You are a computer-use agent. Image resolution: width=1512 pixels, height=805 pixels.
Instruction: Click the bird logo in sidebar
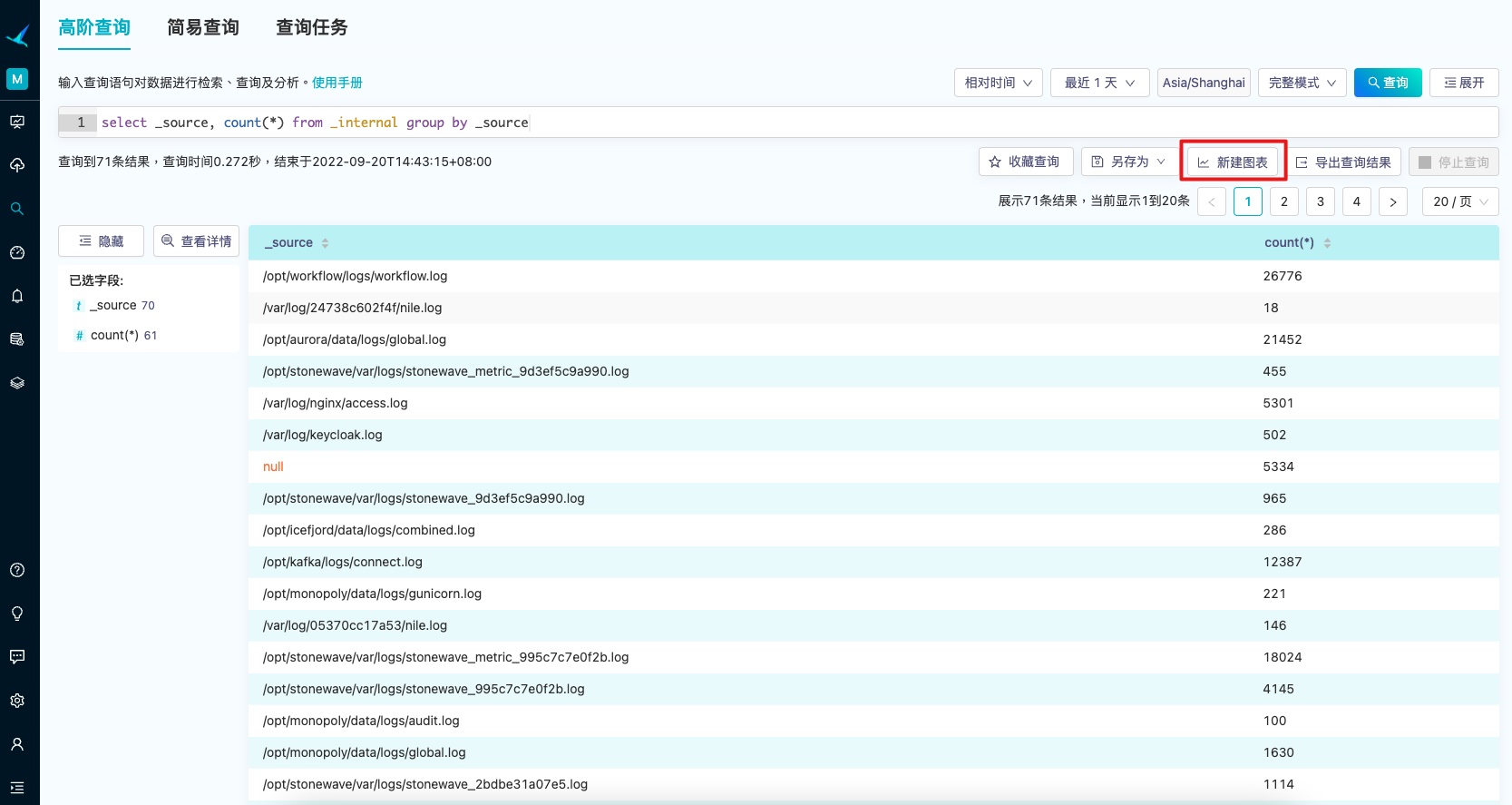coord(18,35)
